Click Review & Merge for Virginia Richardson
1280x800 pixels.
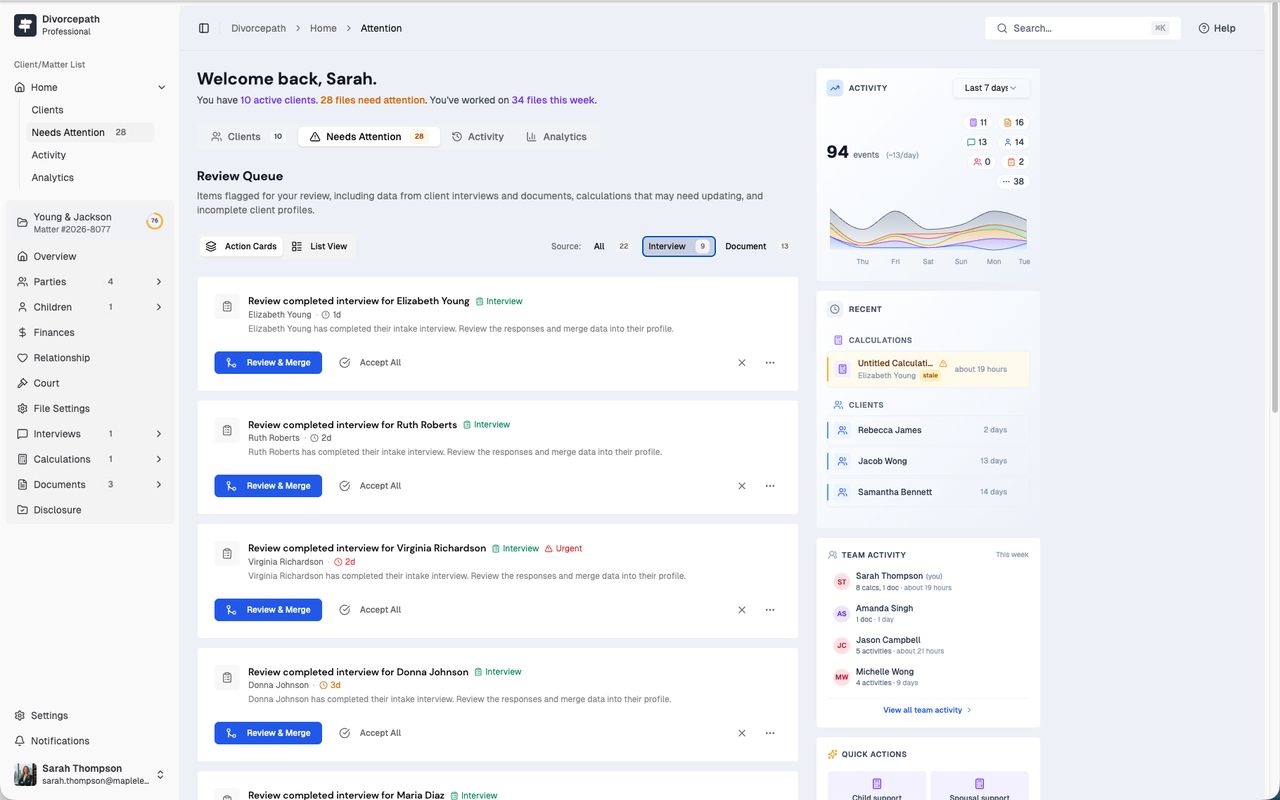pos(268,610)
